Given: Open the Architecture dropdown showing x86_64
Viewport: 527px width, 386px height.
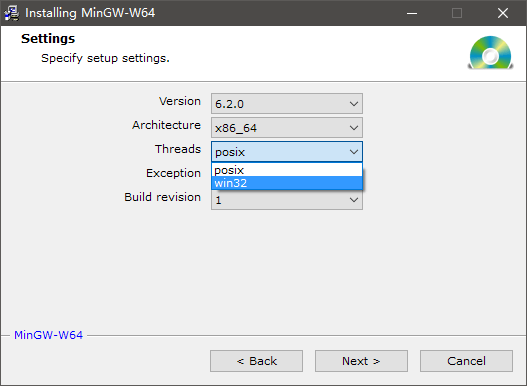Looking at the screenshot, I should click(287, 127).
